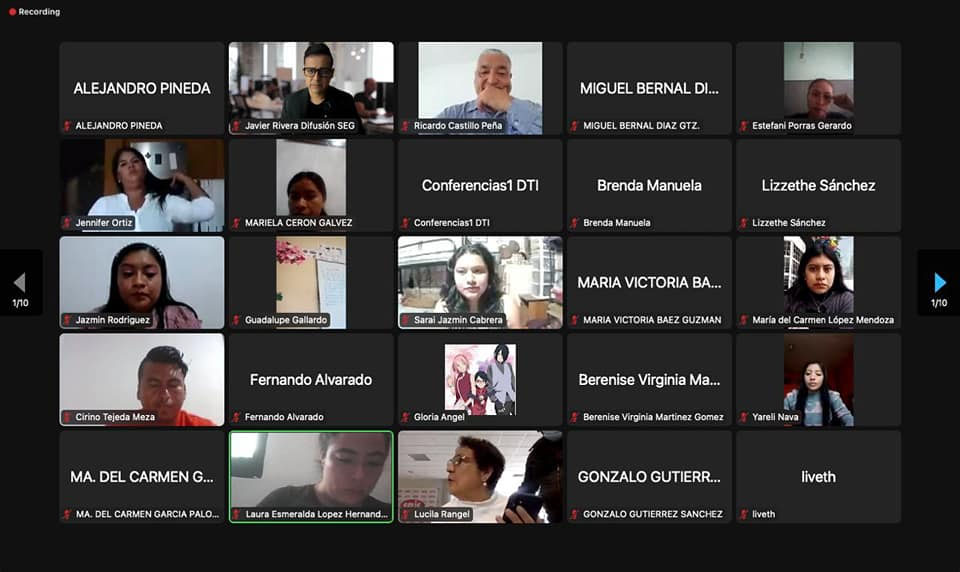Select Javier Rivera Difusión SEG video tile
The height and width of the screenshot is (572, 960).
tap(311, 88)
